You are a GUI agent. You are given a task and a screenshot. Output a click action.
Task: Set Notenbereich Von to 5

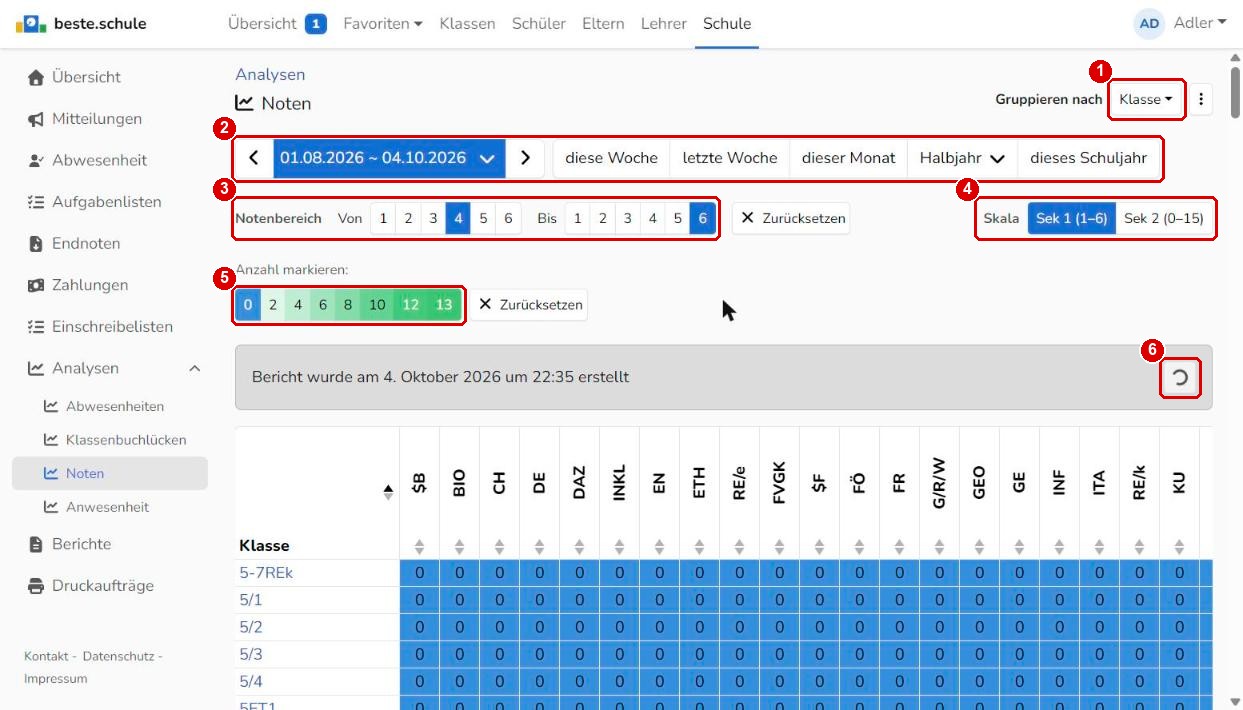[483, 218]
